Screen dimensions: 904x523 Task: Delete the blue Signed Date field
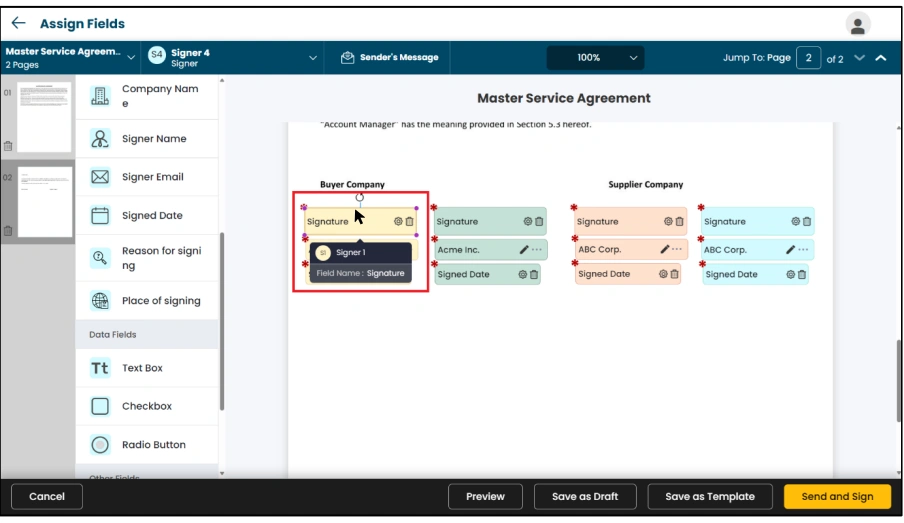[802, 274]
